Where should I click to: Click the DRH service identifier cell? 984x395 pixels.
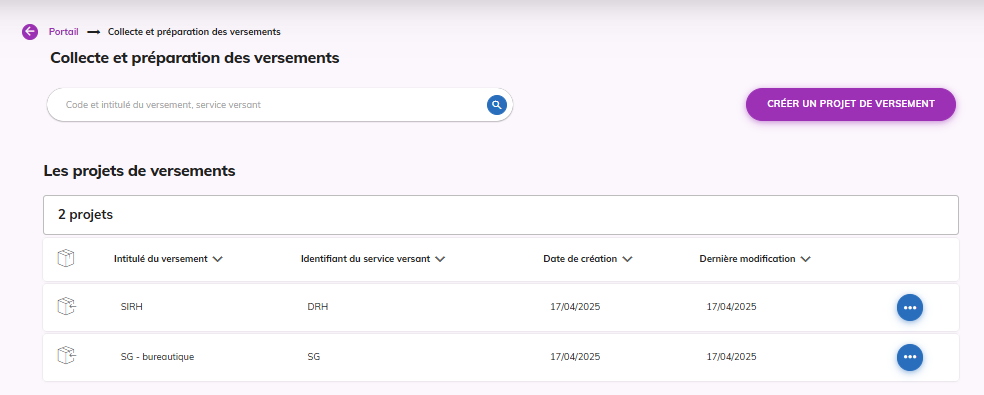318,307
